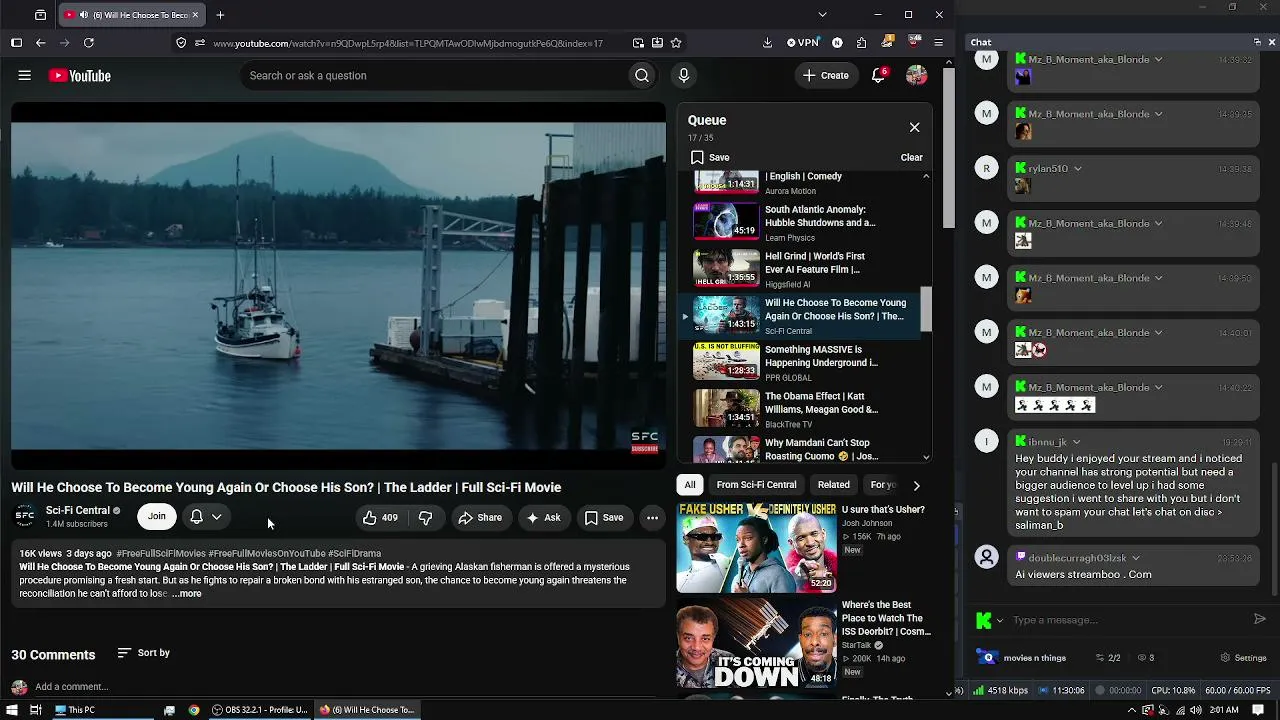This screenshot has height=720, width=1280.
Task: Click the YouTube search input field
Action: [x=437, y=75]
